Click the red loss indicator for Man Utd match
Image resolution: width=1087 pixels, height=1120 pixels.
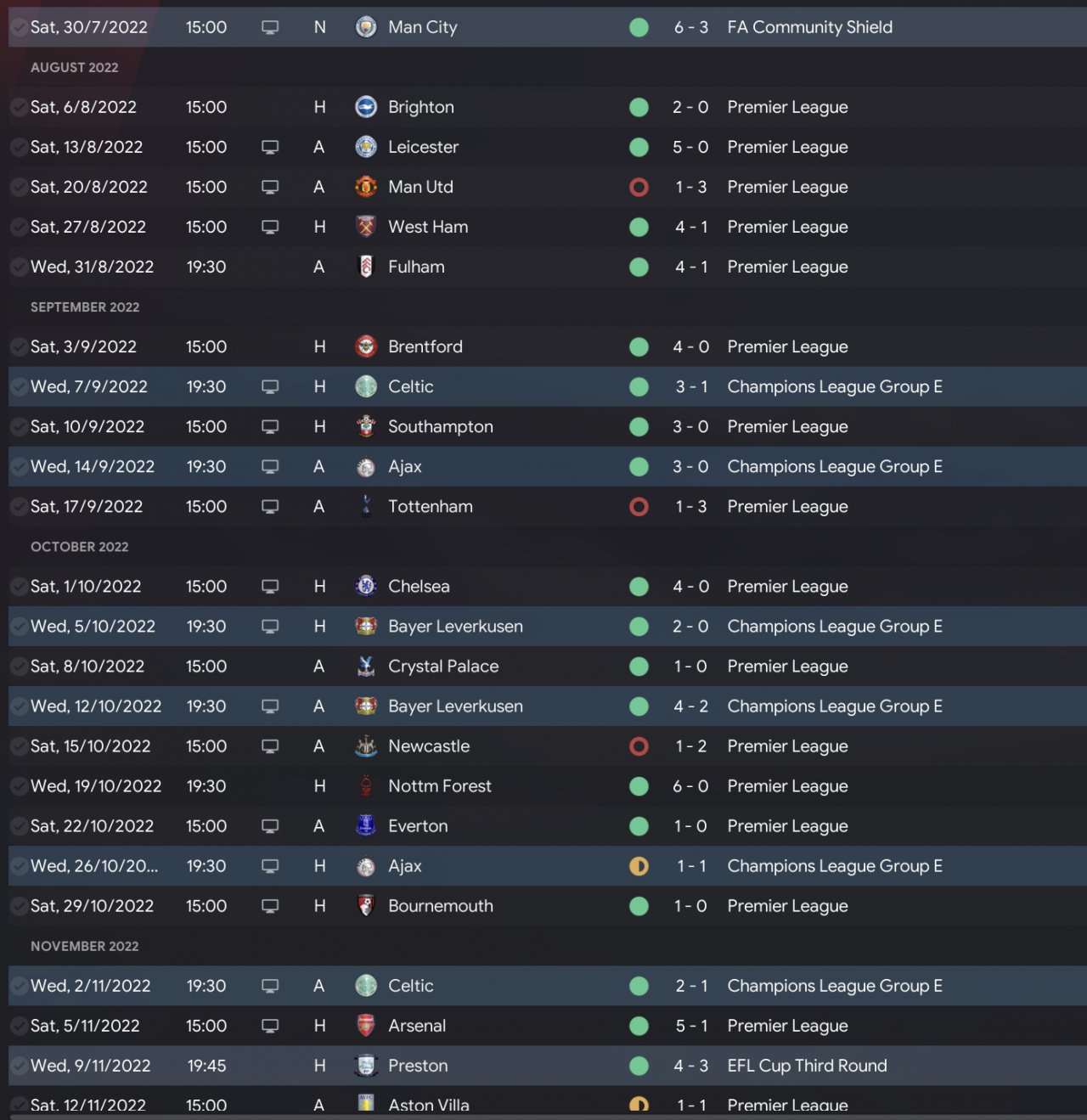639,187
